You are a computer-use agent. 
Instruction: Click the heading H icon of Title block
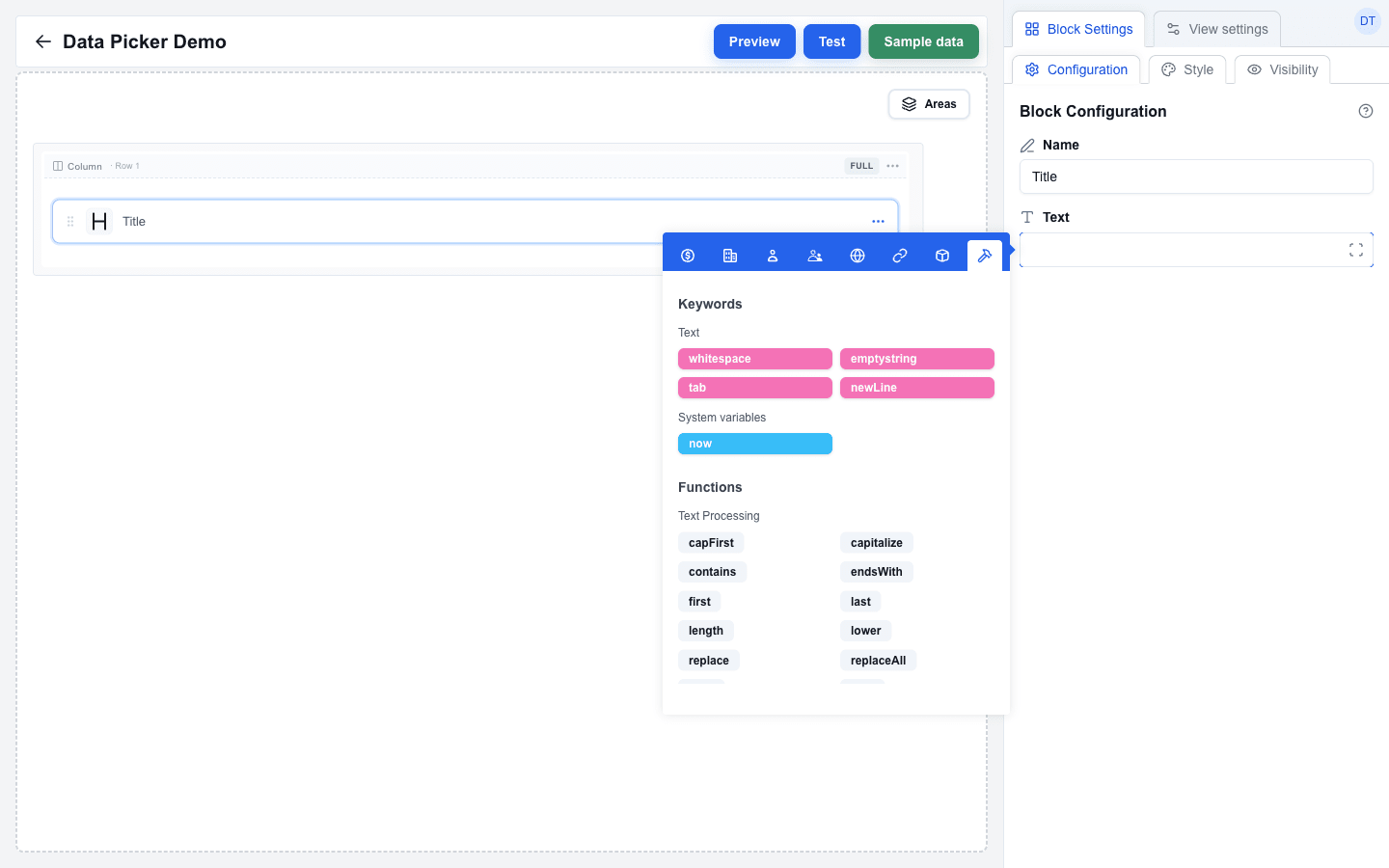point(99,222)
